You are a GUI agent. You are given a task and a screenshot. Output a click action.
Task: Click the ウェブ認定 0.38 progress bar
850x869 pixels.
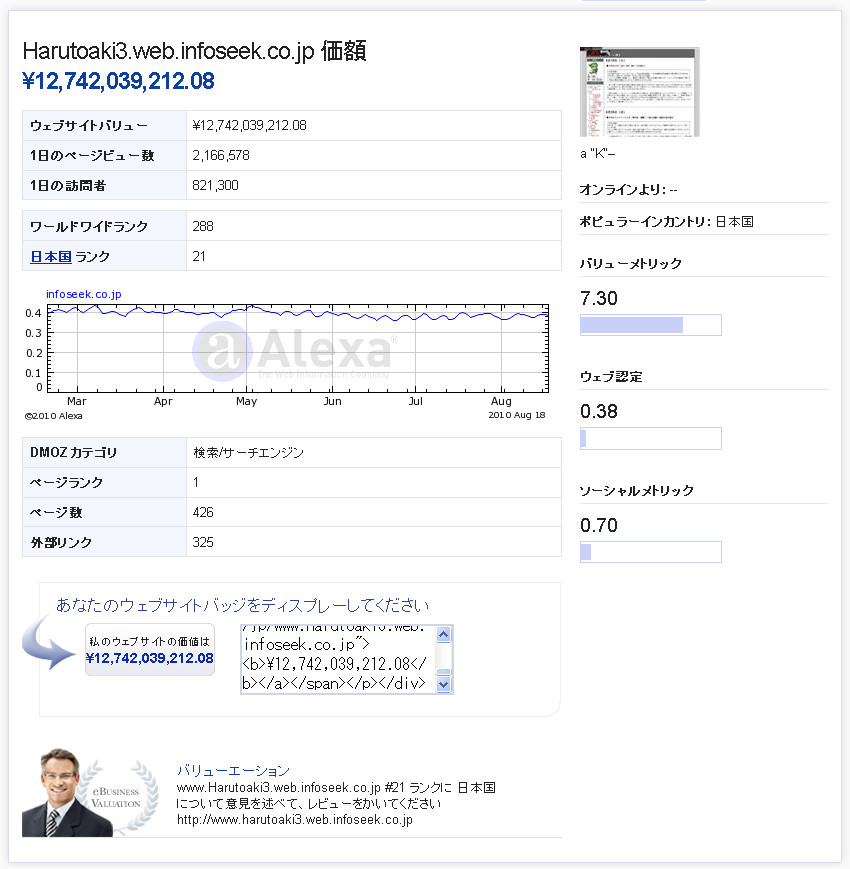point(651,438)
